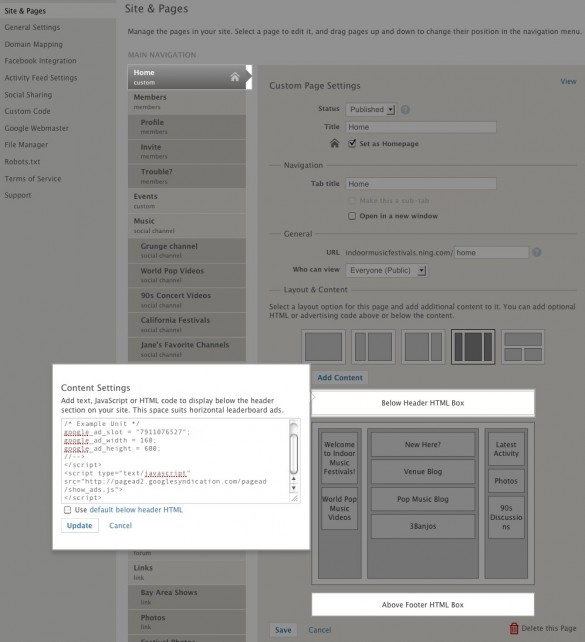585x642 pixels.
Task: Click the Below Header HTML Box
Action: point(423,403)
